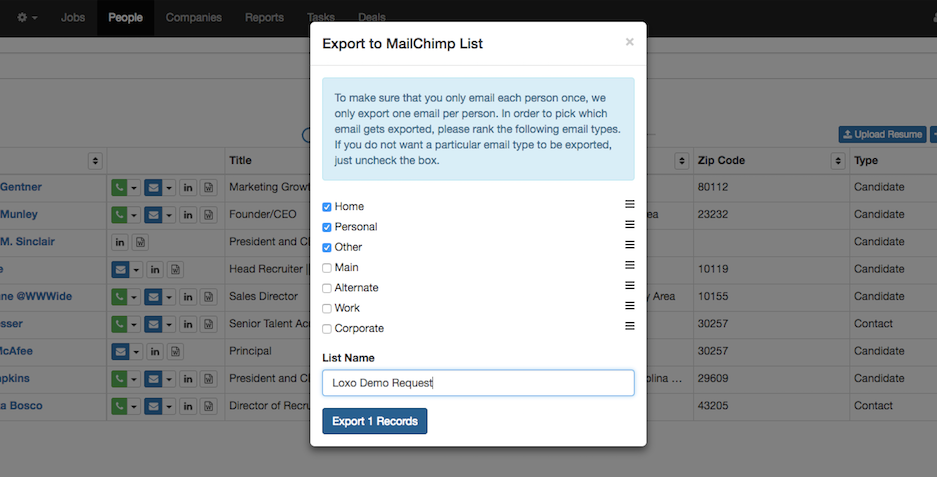Image resolution: width=937 pixels, height=477 pixels.
Task: Open LinkedIn icon in M. Sinclair row
Action: coord(120,242)
